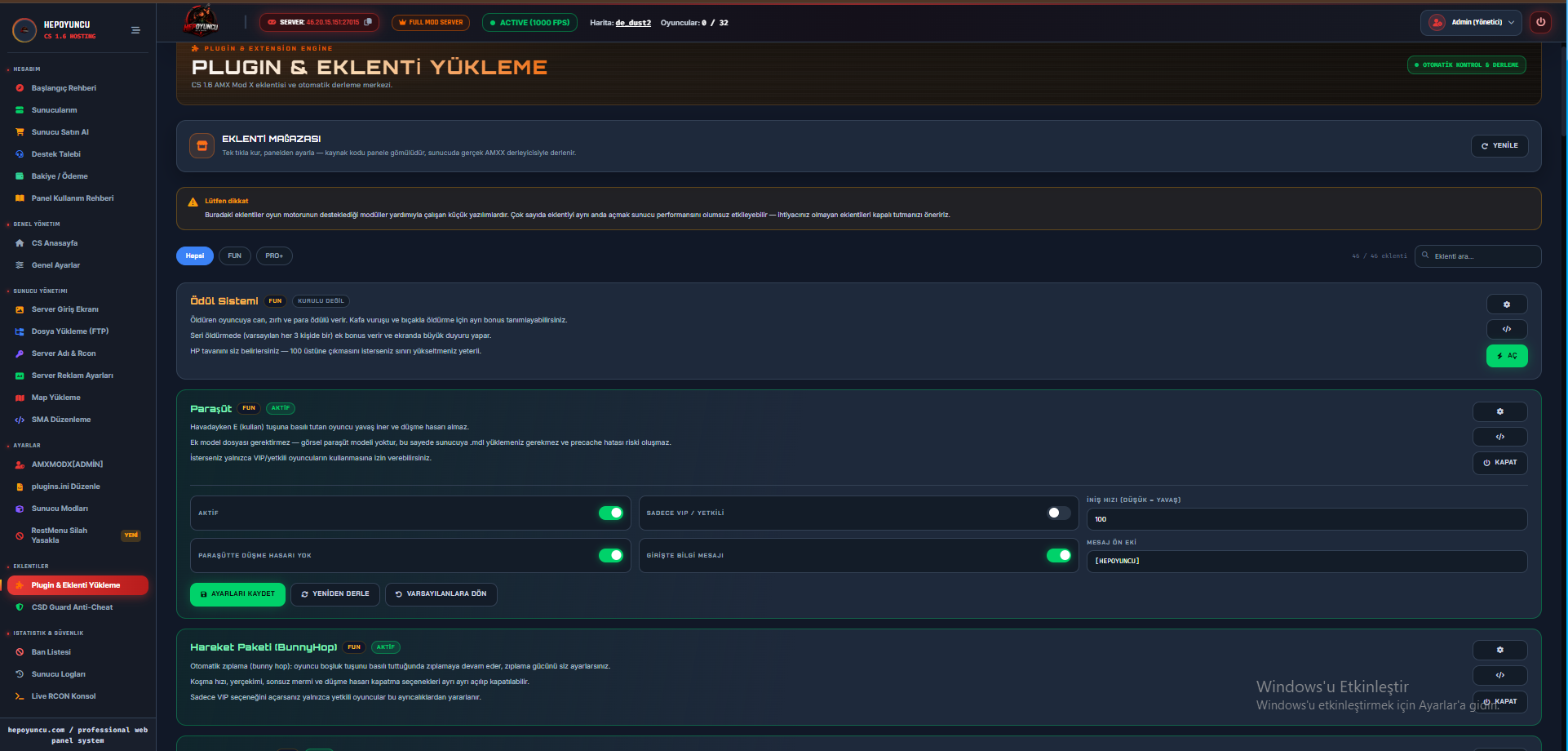Toggle Paraşüt AKTİF switch

pos(610,513)
